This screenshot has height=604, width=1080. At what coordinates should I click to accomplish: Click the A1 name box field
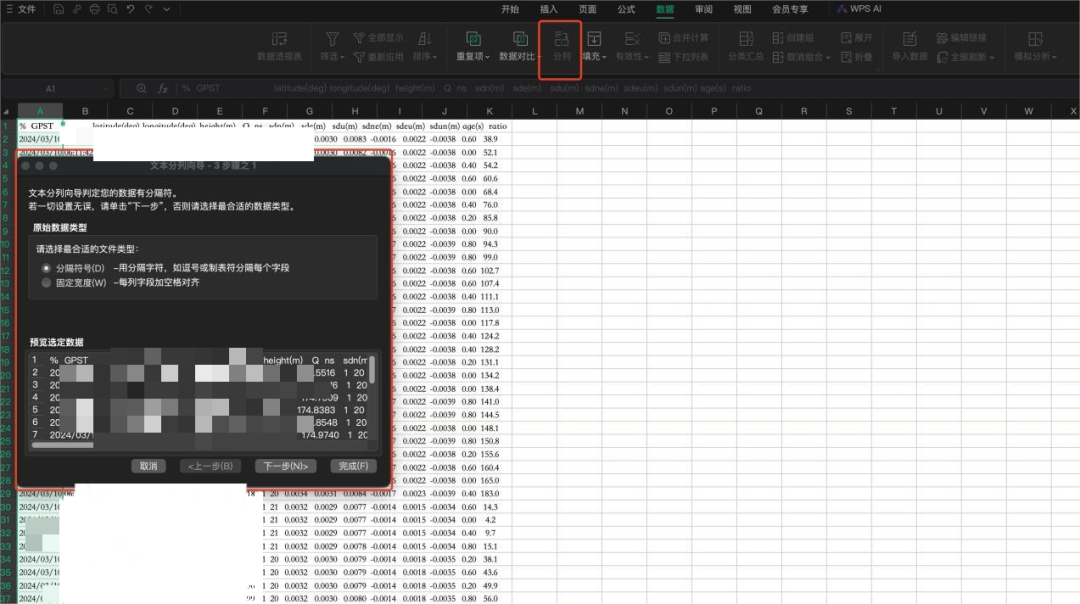(56, 88)
